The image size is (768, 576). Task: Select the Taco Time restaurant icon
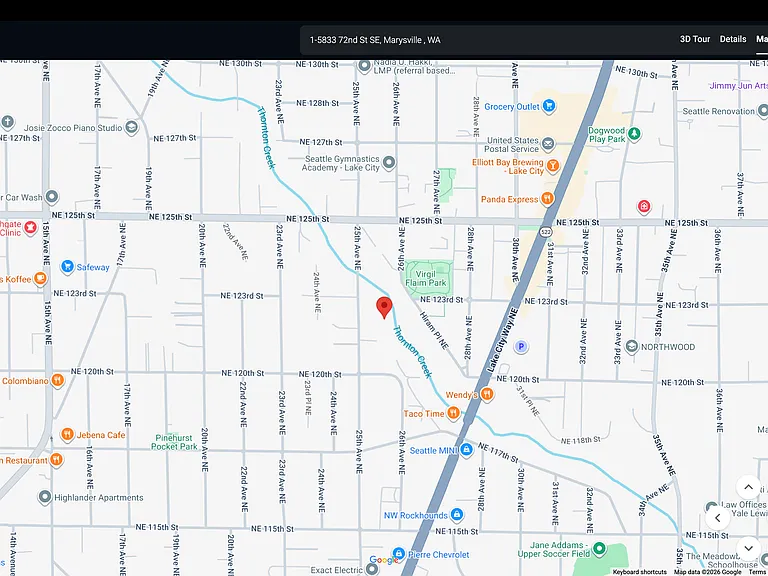[454, 413]
